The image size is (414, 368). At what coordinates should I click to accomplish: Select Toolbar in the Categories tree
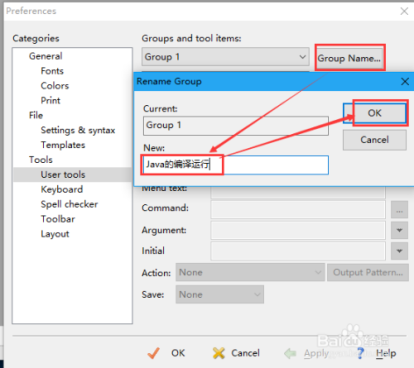(x=58, y=219)
